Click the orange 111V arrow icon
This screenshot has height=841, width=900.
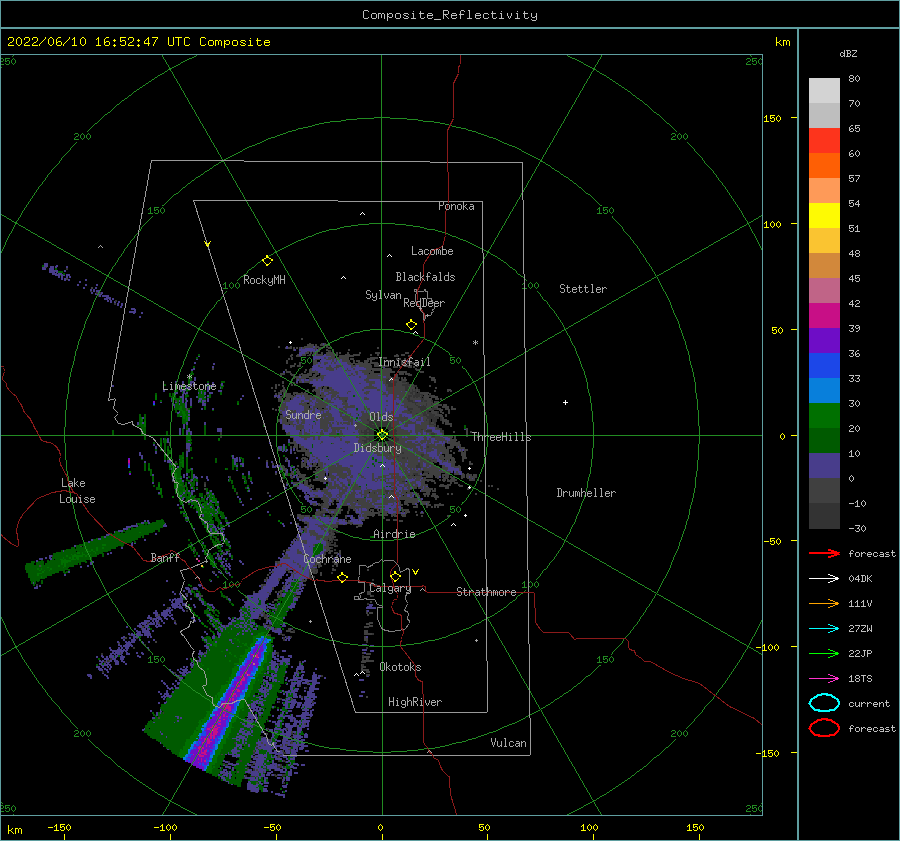tap(824, 603)
